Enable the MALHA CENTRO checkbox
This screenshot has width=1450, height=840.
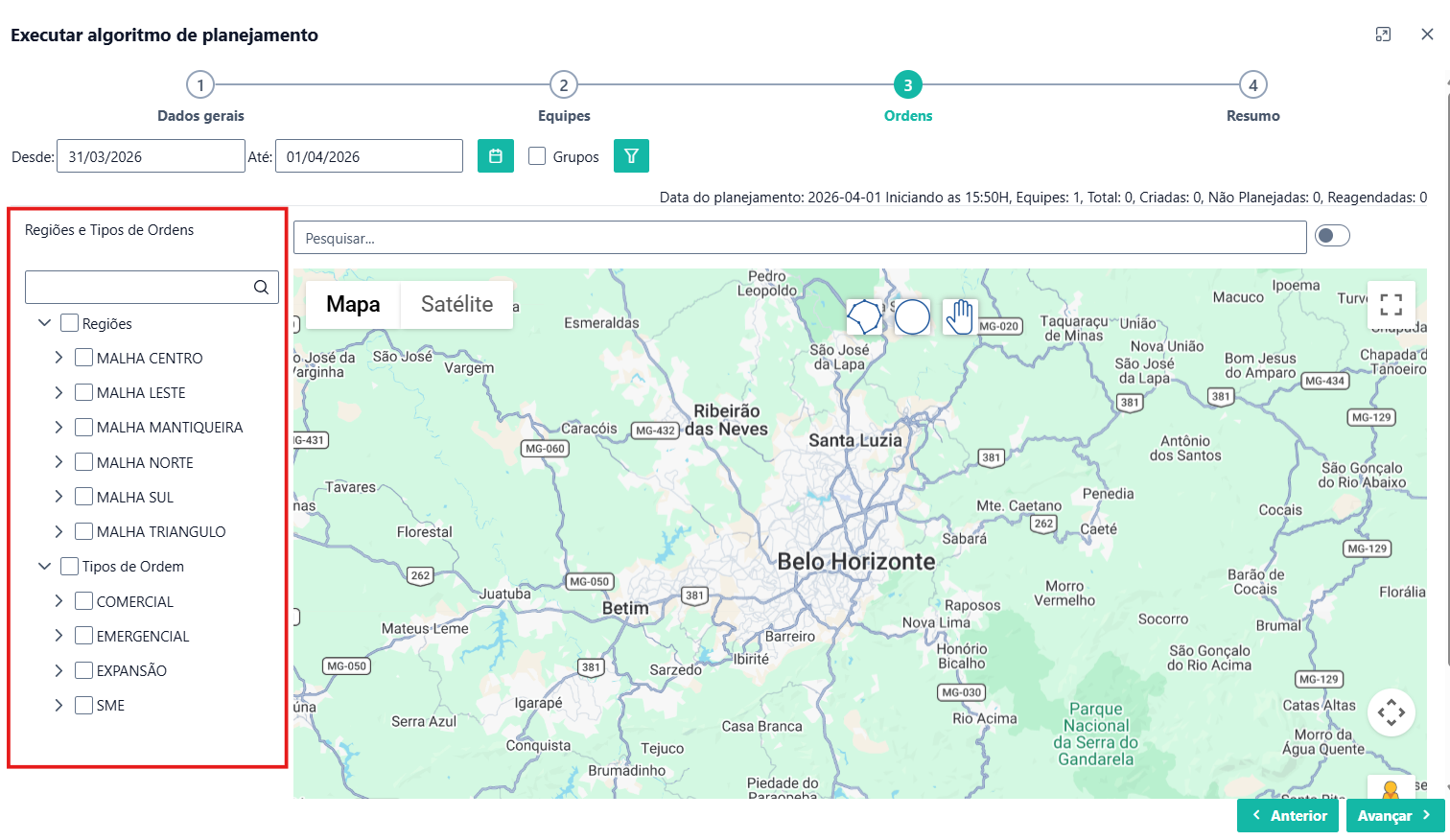point(84,358)
